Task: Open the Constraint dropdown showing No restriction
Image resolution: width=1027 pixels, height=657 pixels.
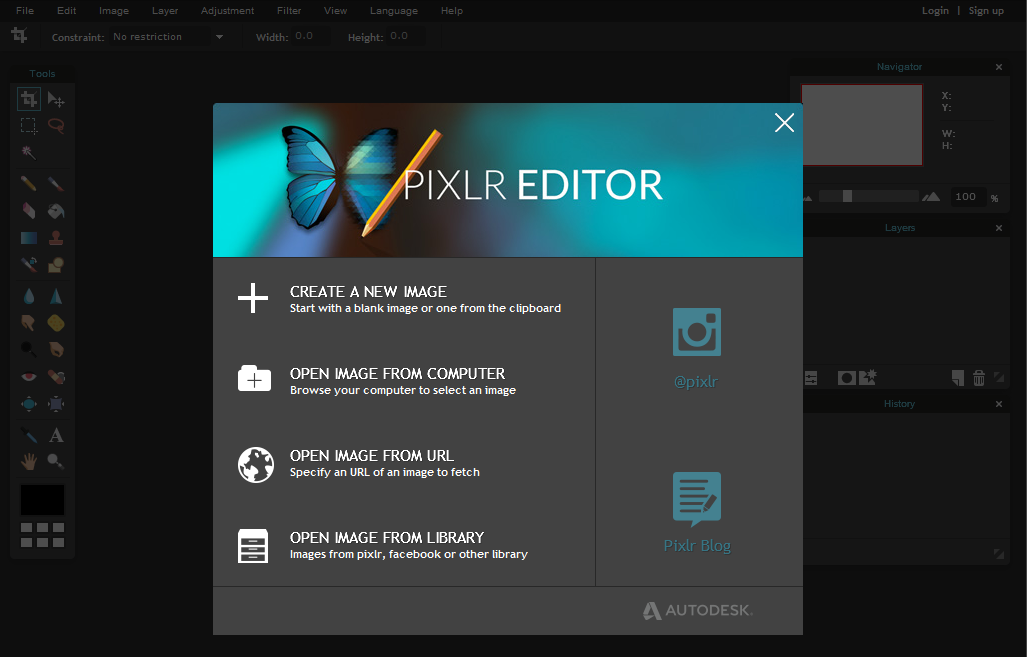Action: 168,37
